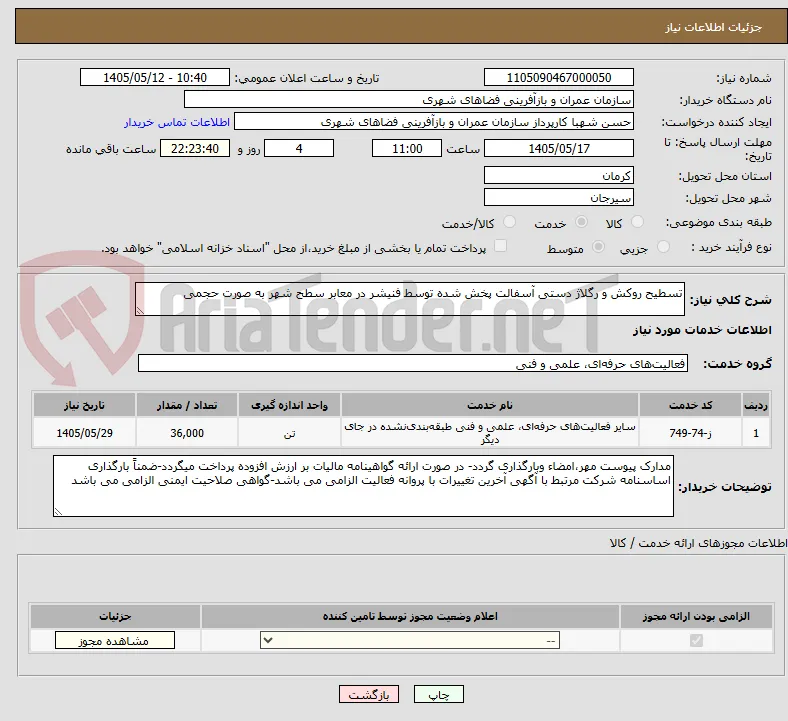Click the گروه خدمت service group field
Screen dimensions: 788x721
pyautogui.click(x=413, y=363)
